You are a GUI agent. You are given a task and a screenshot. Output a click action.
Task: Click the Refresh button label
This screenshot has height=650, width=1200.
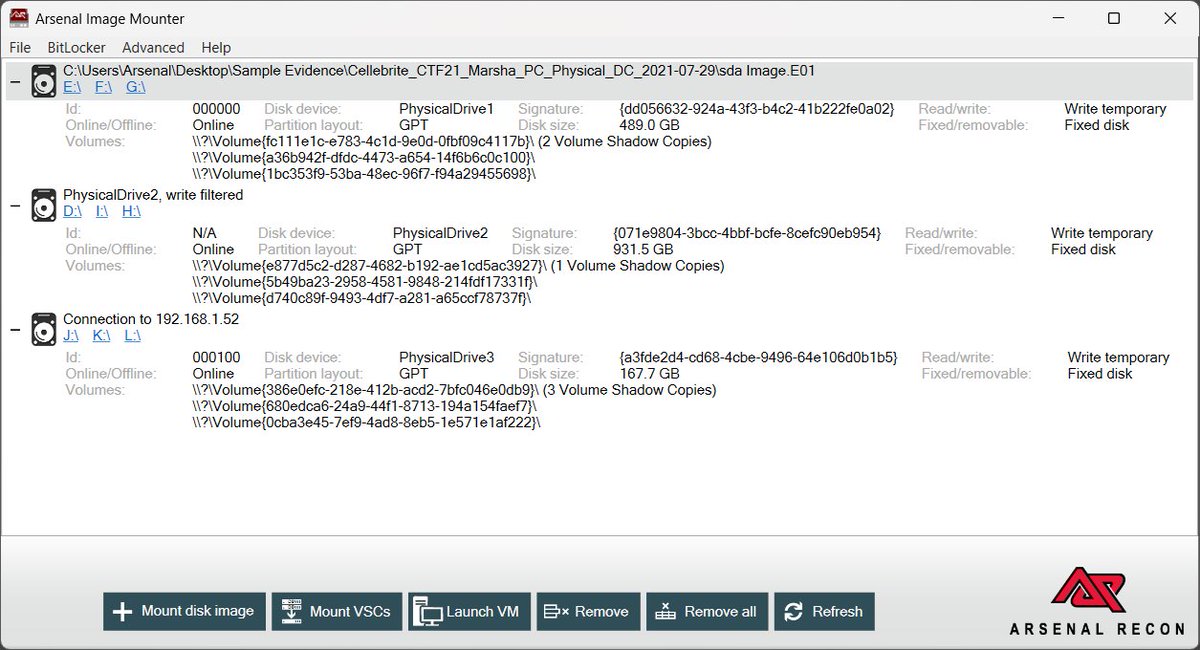(x=837, y=611)
